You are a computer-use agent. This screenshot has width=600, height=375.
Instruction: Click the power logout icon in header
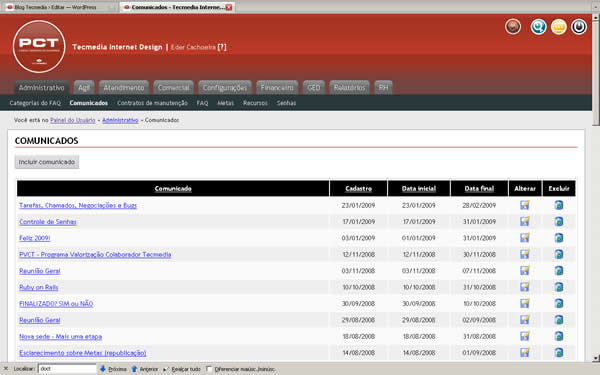579,27
